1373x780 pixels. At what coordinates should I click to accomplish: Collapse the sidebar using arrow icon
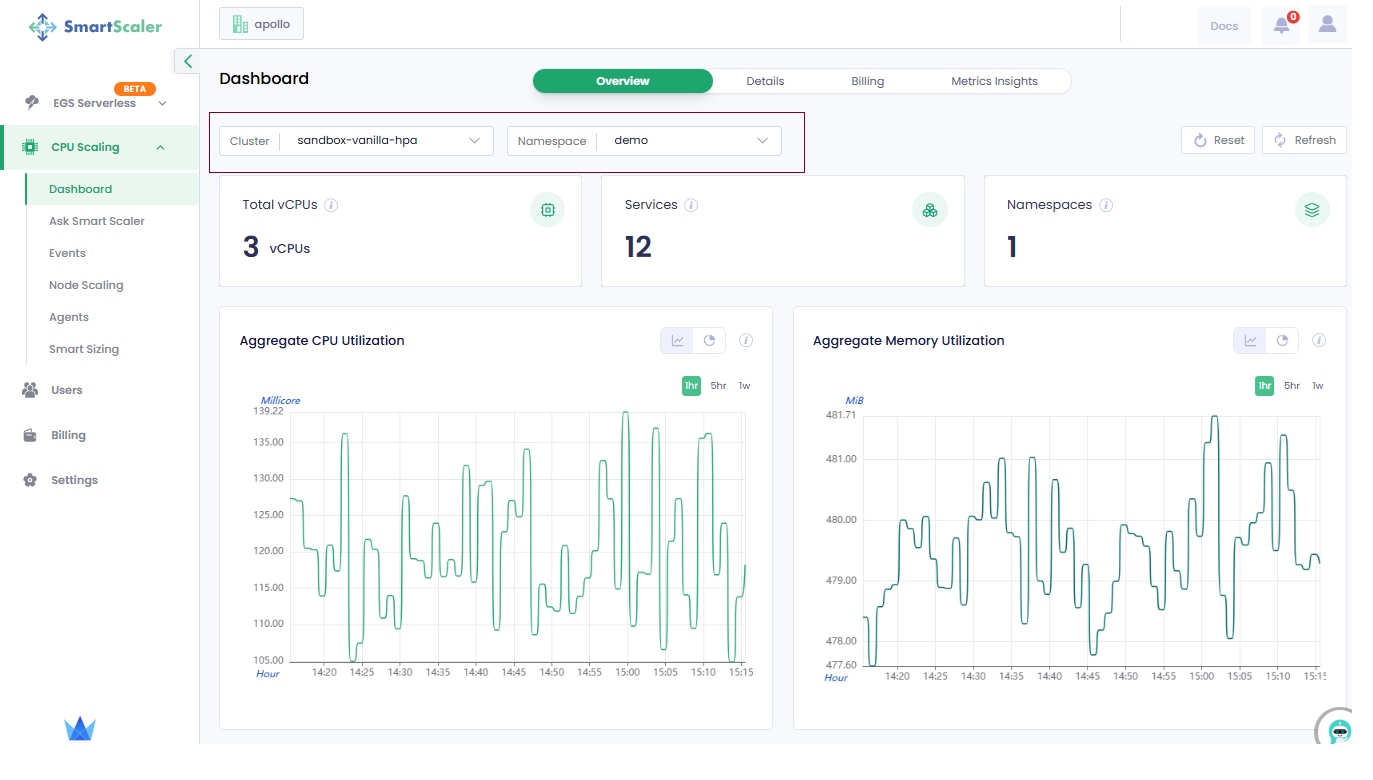point(187,61)
